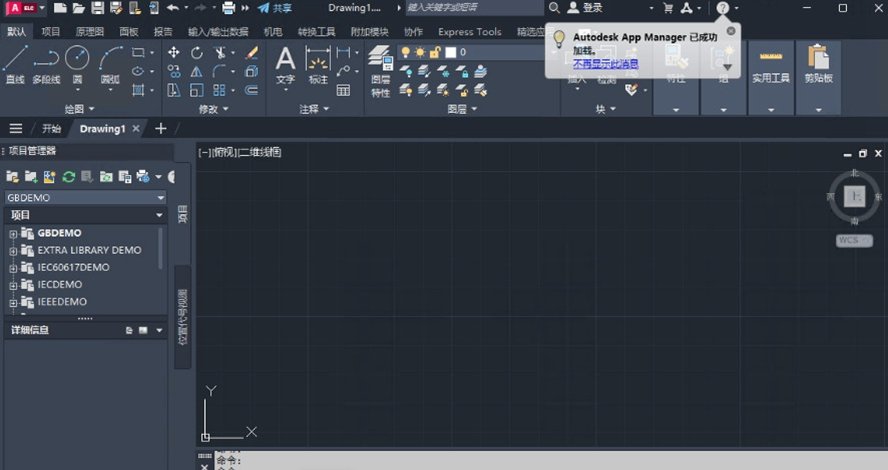Click Refresh icon in Project Manager toolbar
This screenshot has width=888, height=470.
point(69,177)
